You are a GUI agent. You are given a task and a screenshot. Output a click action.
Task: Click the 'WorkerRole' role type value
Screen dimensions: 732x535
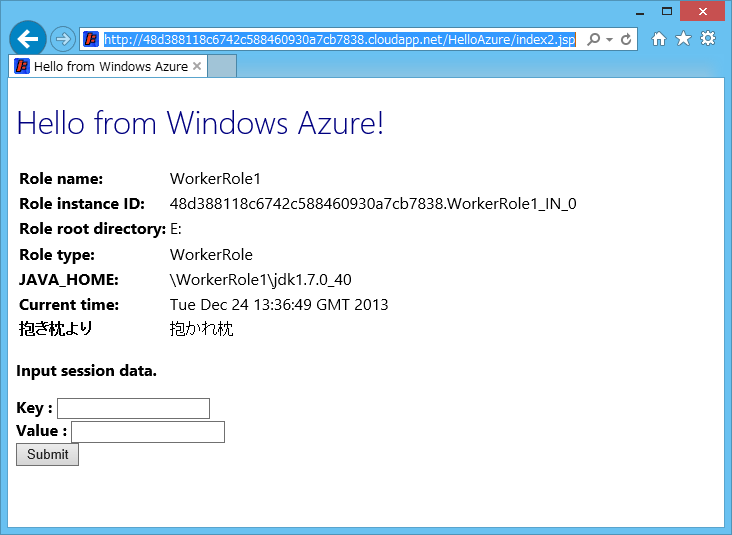tap(211, 255)
